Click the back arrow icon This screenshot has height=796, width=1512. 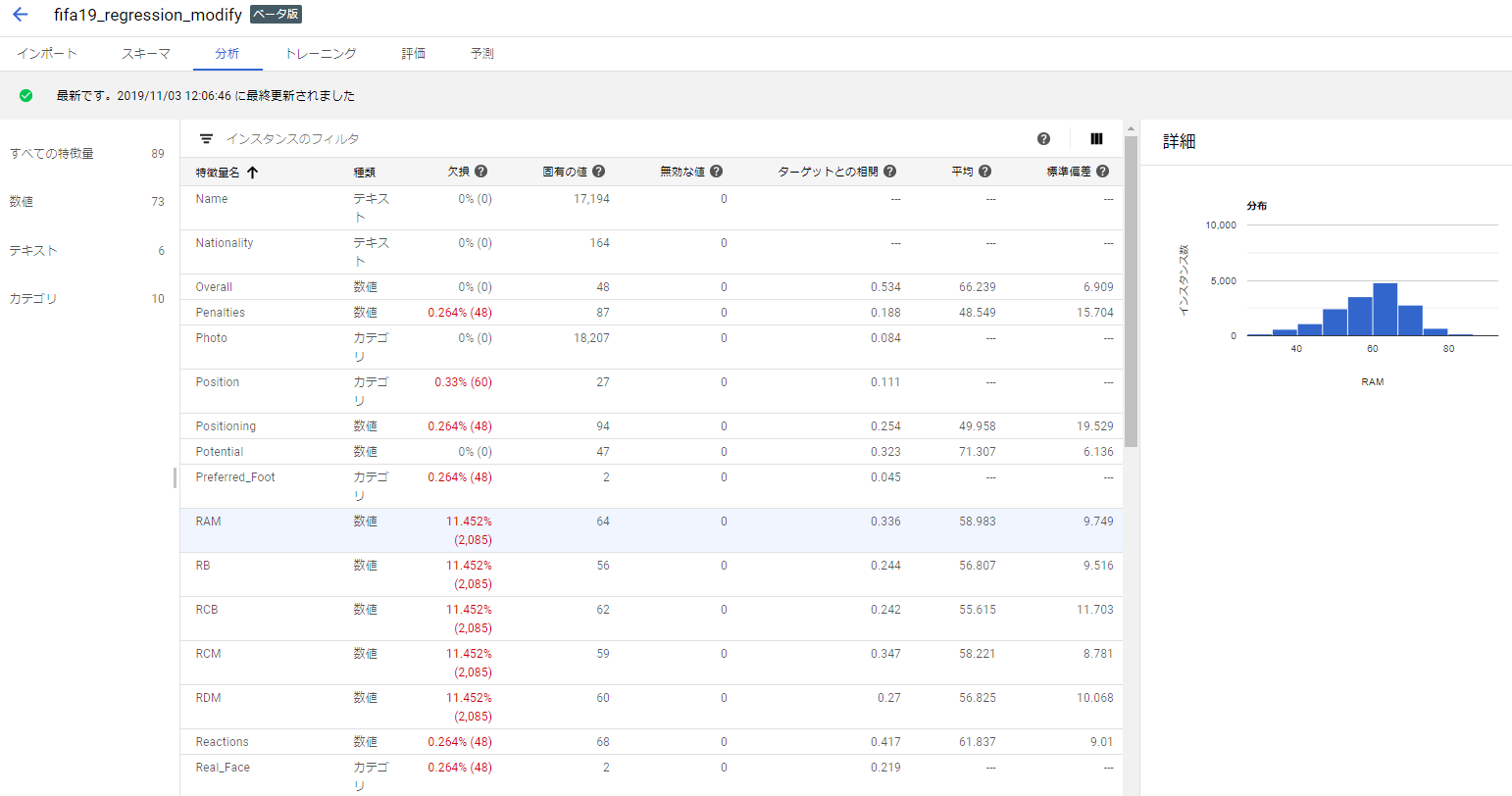click(21, 15)
